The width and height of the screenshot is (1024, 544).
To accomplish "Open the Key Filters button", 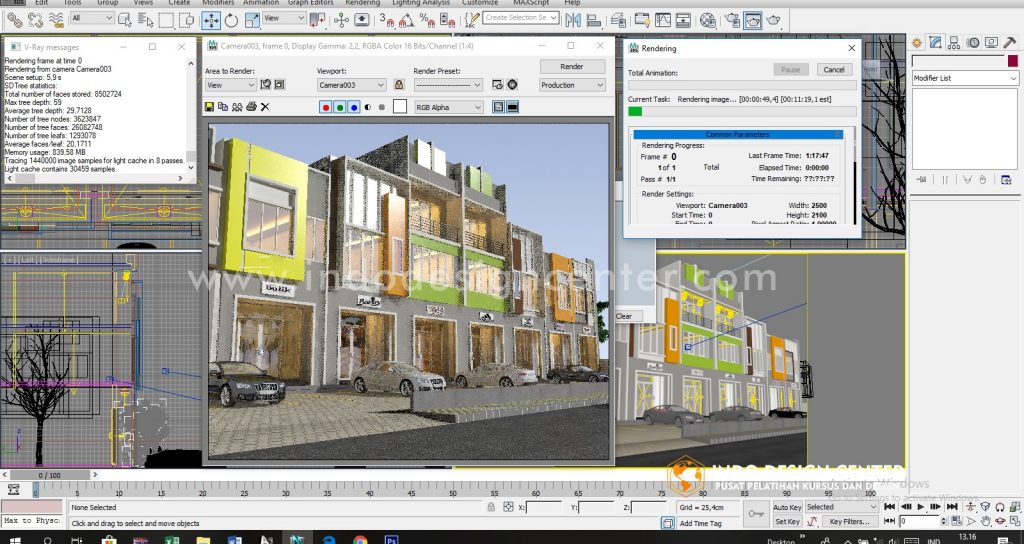I will pyautogui.click(x=850, y=522).
